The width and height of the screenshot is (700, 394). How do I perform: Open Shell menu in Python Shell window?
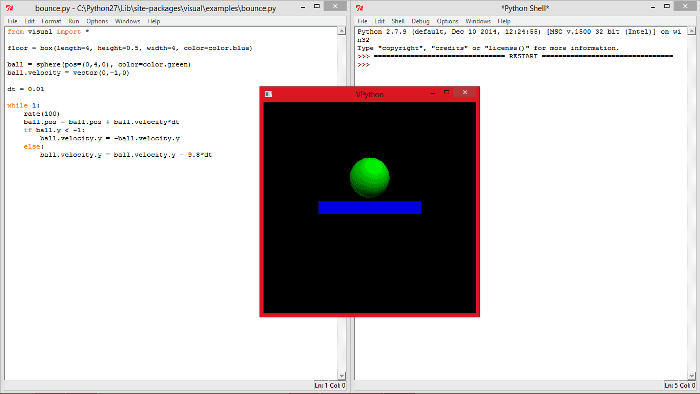(x=398, y=21)
